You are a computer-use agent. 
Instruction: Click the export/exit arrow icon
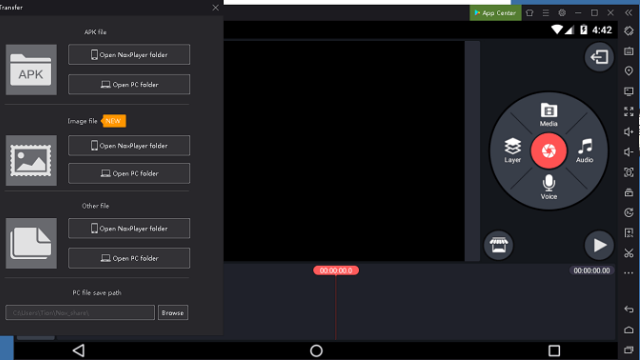pos(599,57)
